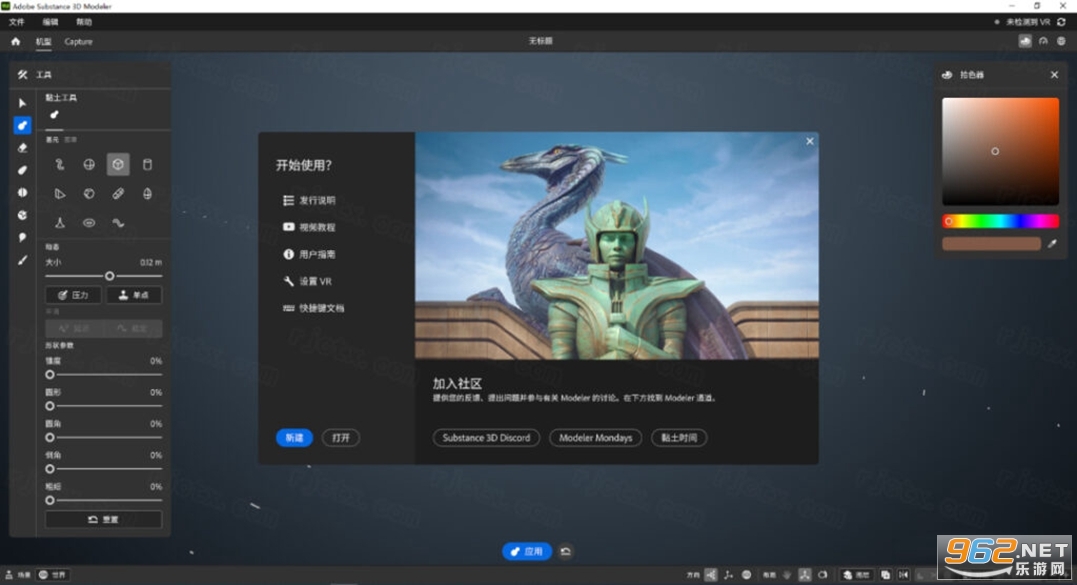Open the 文件 menu
The height and width of the screenshot is (585, 1077).
[16, 22]
